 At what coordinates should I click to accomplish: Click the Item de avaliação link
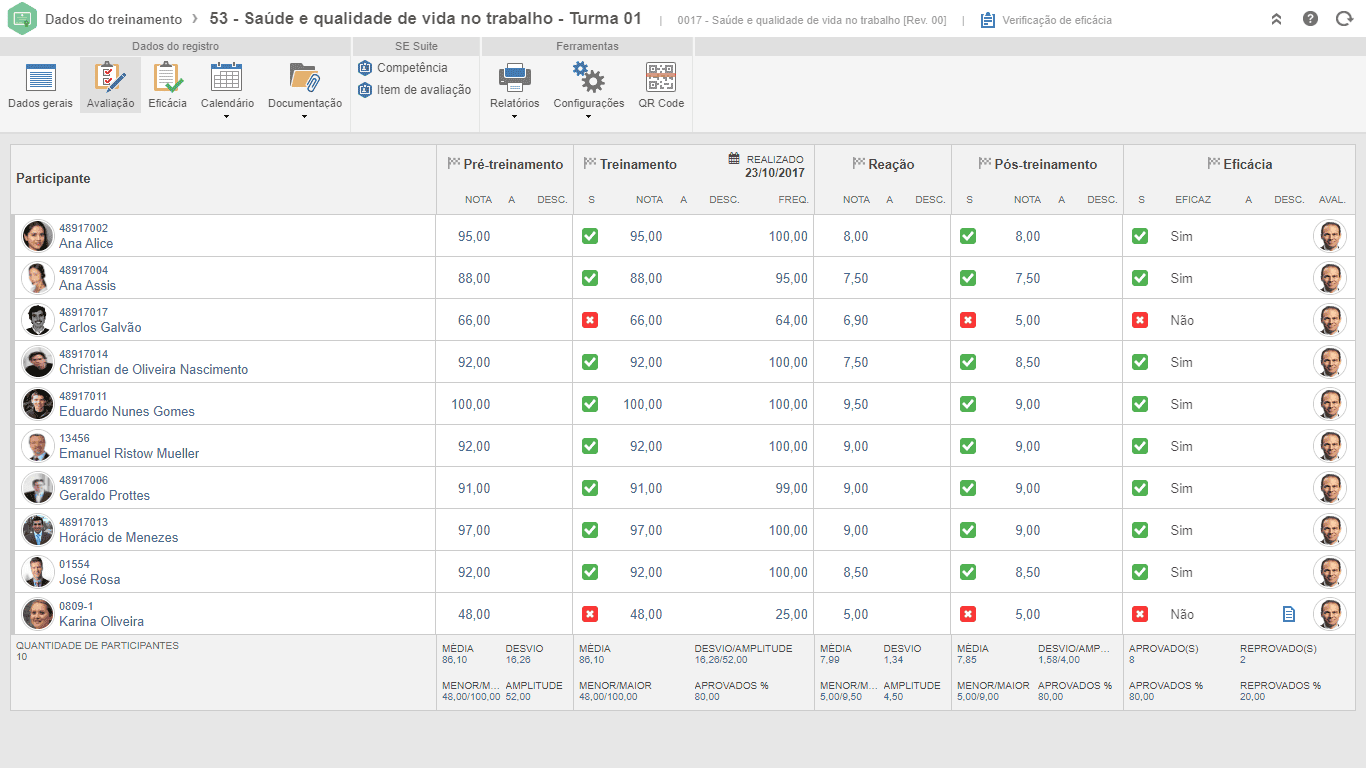point(424,90)
